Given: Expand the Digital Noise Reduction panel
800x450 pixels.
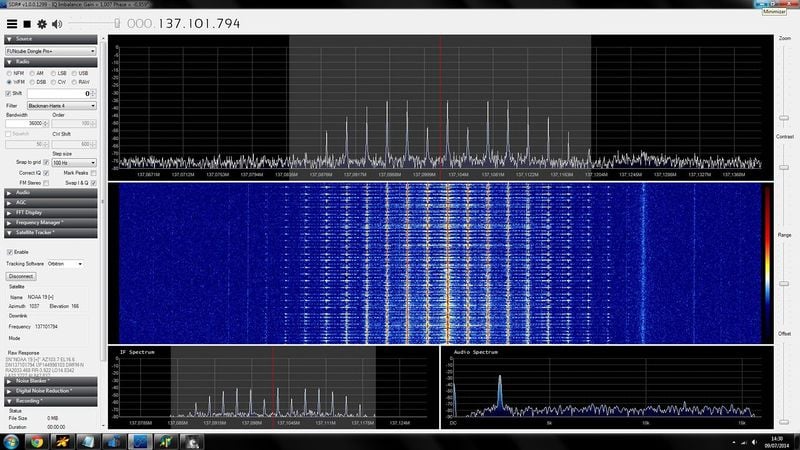Looking at the screenshot, I should [51, 391].
